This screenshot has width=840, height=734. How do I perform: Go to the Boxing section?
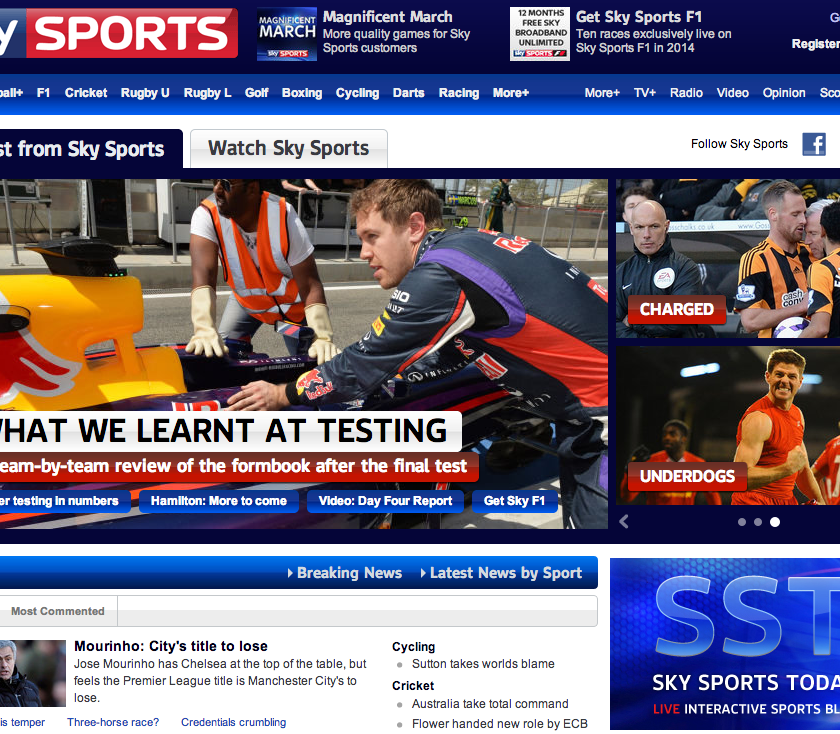pos(302,93)
